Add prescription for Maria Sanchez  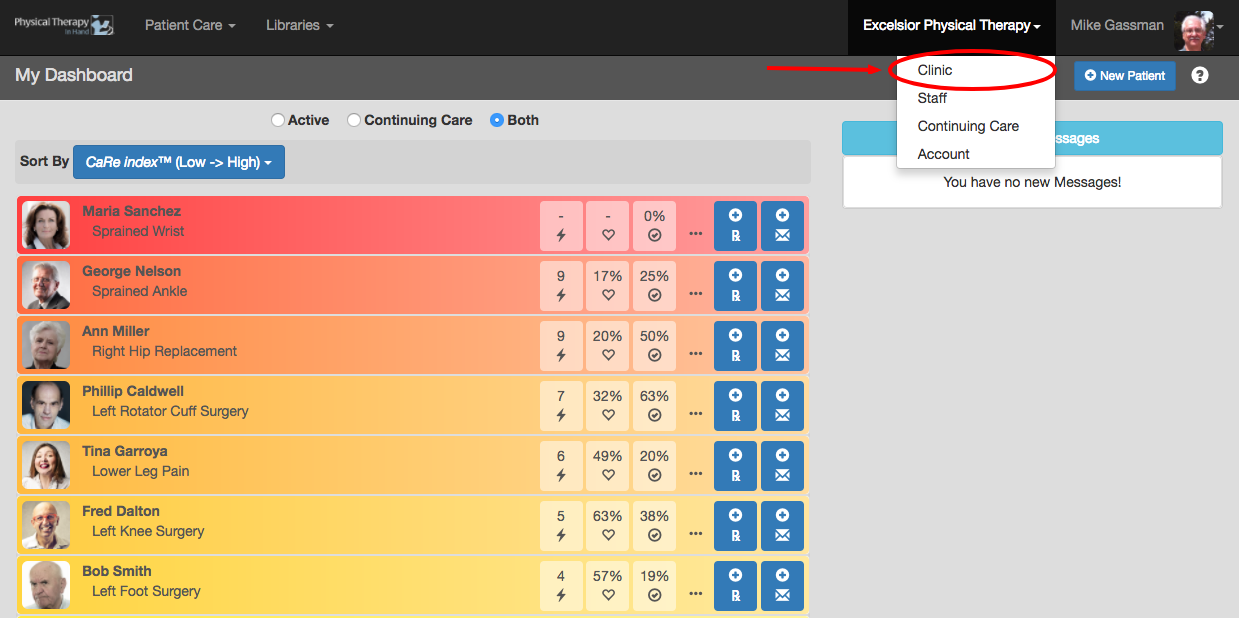tap(735, 225)
